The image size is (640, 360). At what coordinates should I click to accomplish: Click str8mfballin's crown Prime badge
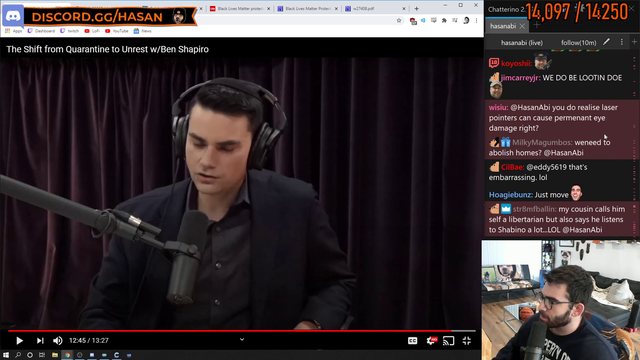(x=506, y=209)
